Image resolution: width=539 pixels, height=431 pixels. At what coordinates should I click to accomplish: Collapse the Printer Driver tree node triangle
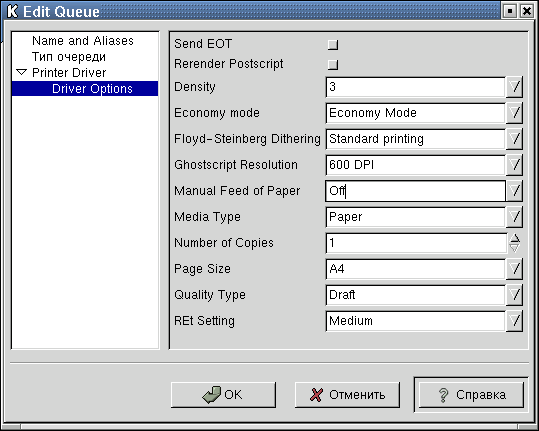pyautogui.click(x=22, y=73)
